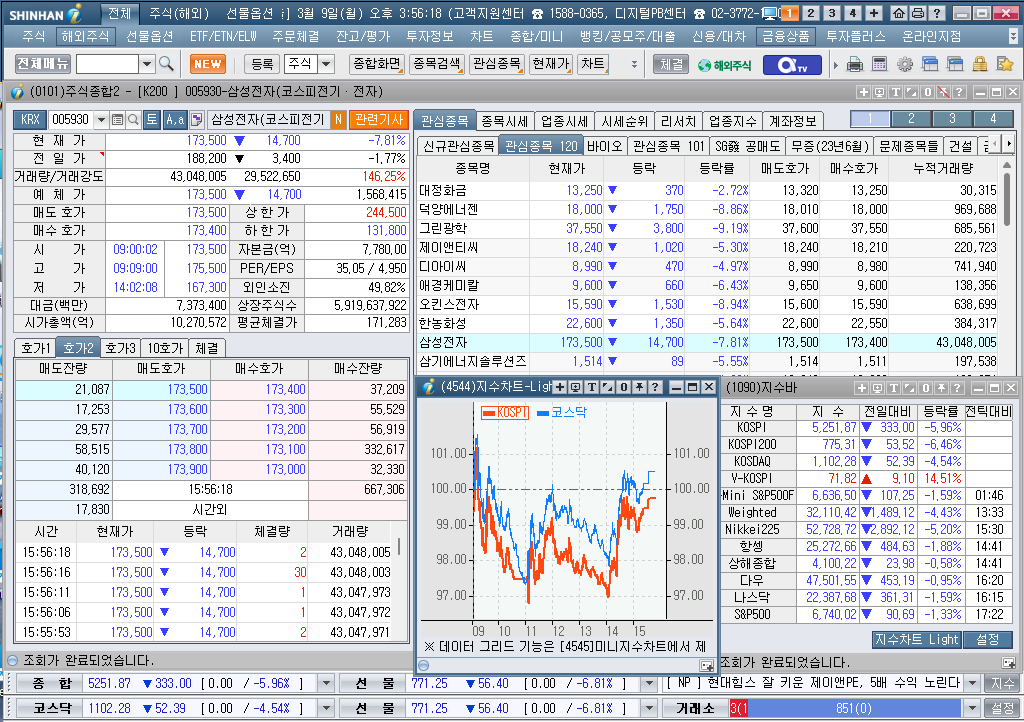
Task: Switch to the 호가3 tab
Action: pos(121,348)
